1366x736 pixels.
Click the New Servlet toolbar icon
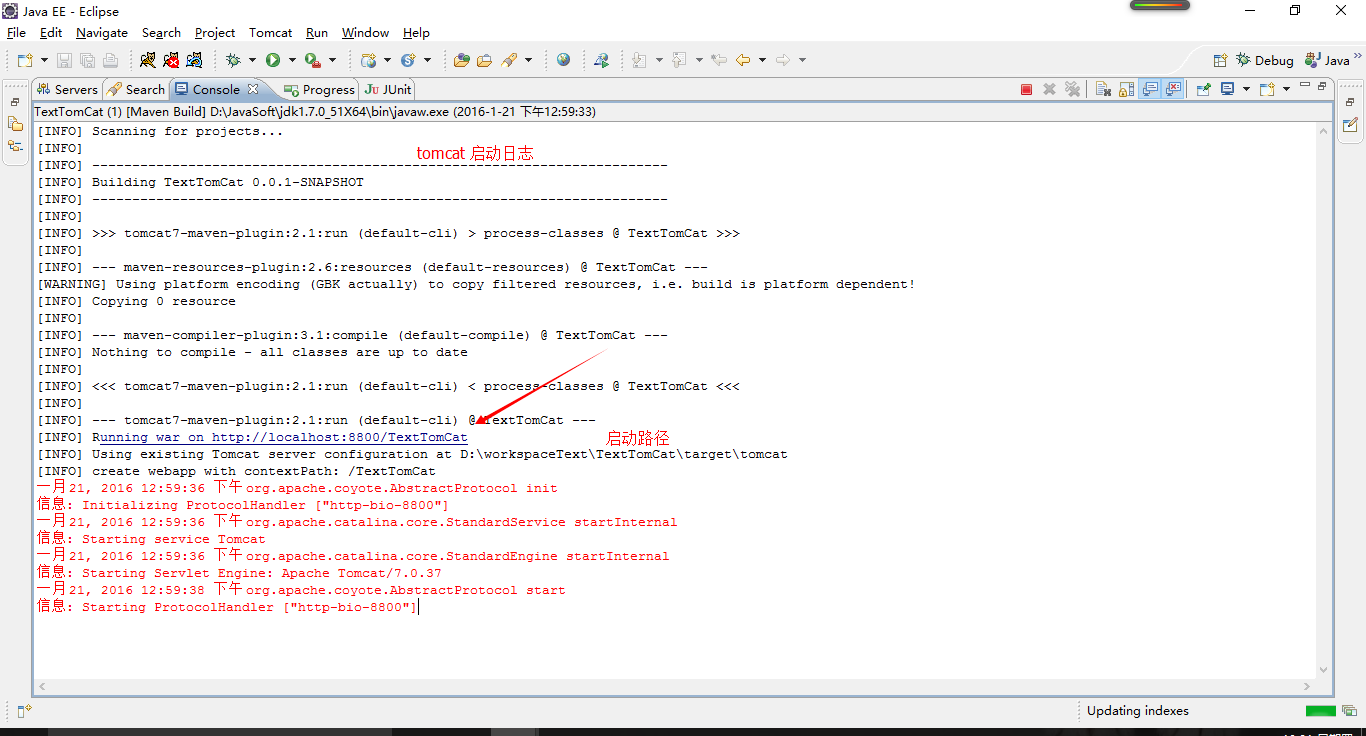pos(408,60)
